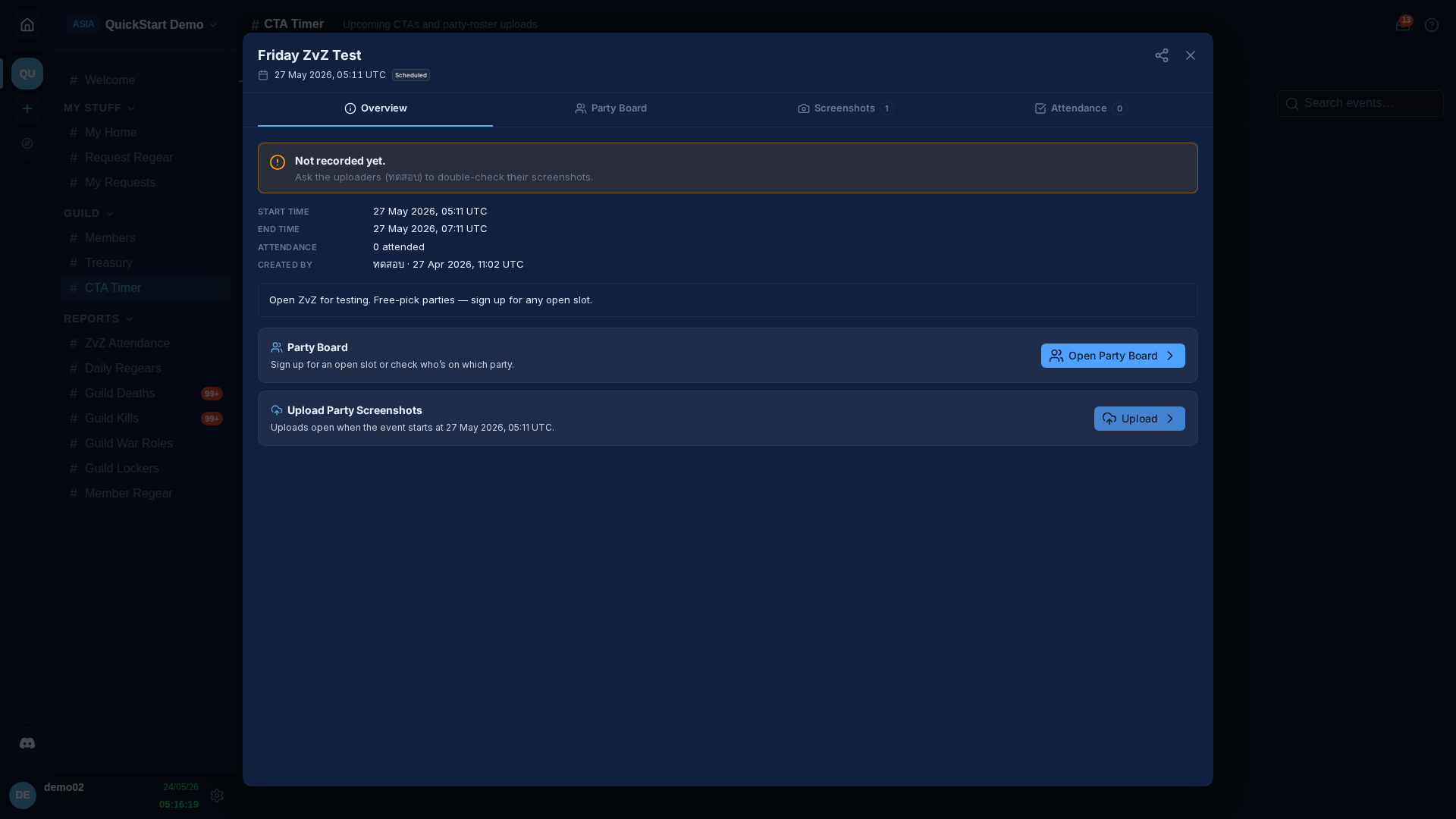Open the QuickStart Demo dropdown
The width and height of the screenshot is (1456, 819).
point(143,25)
